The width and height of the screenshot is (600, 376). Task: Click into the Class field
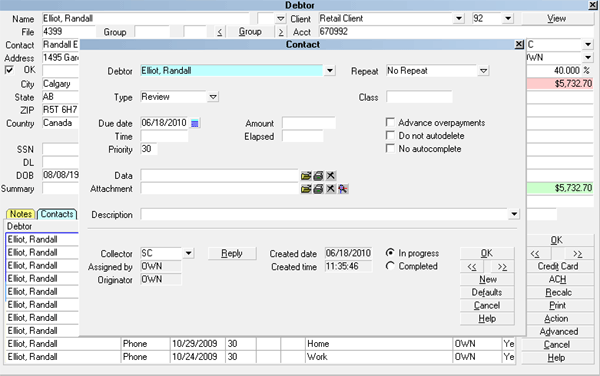[419, 97]
